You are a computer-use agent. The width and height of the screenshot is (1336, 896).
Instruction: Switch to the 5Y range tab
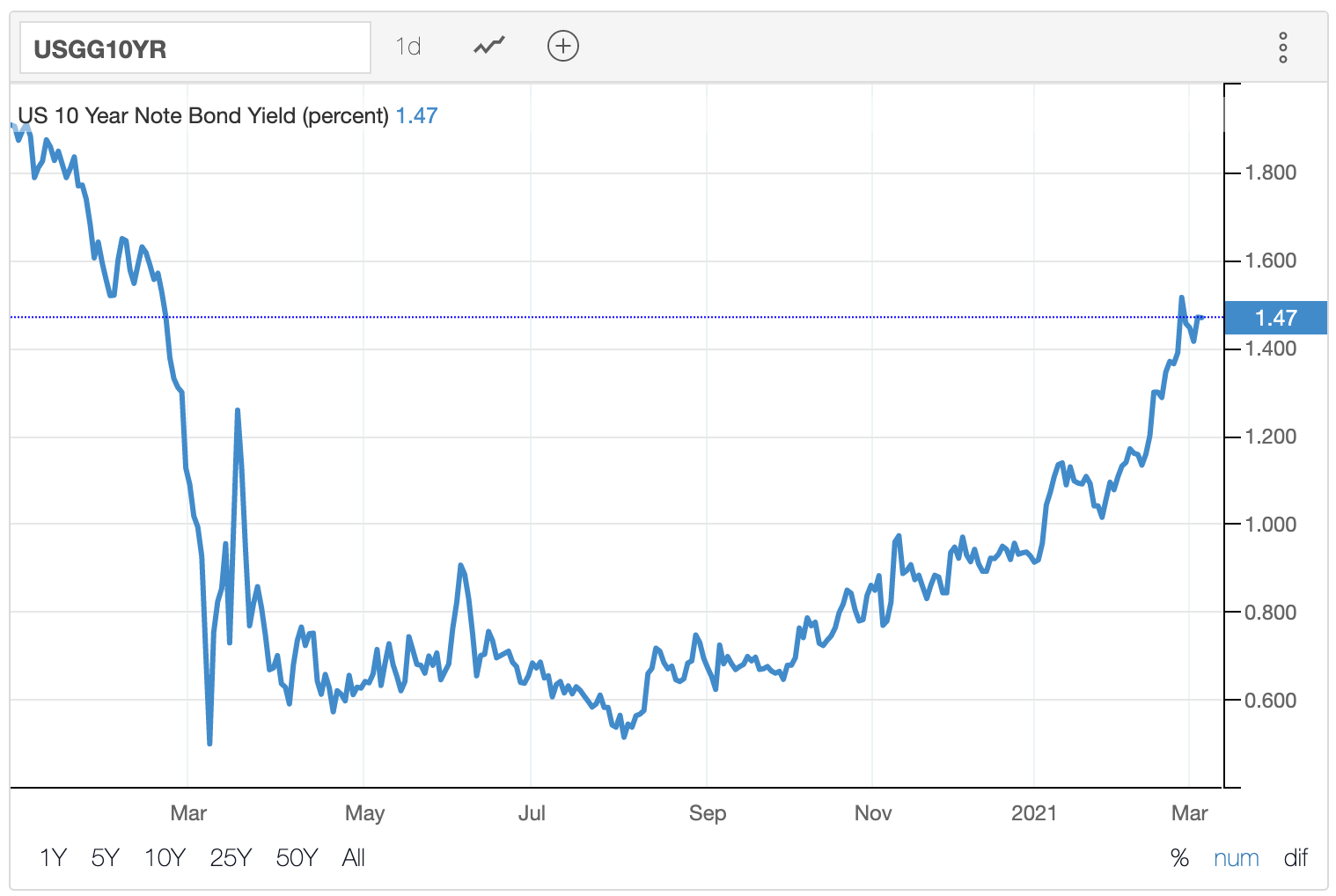point(105,857)
